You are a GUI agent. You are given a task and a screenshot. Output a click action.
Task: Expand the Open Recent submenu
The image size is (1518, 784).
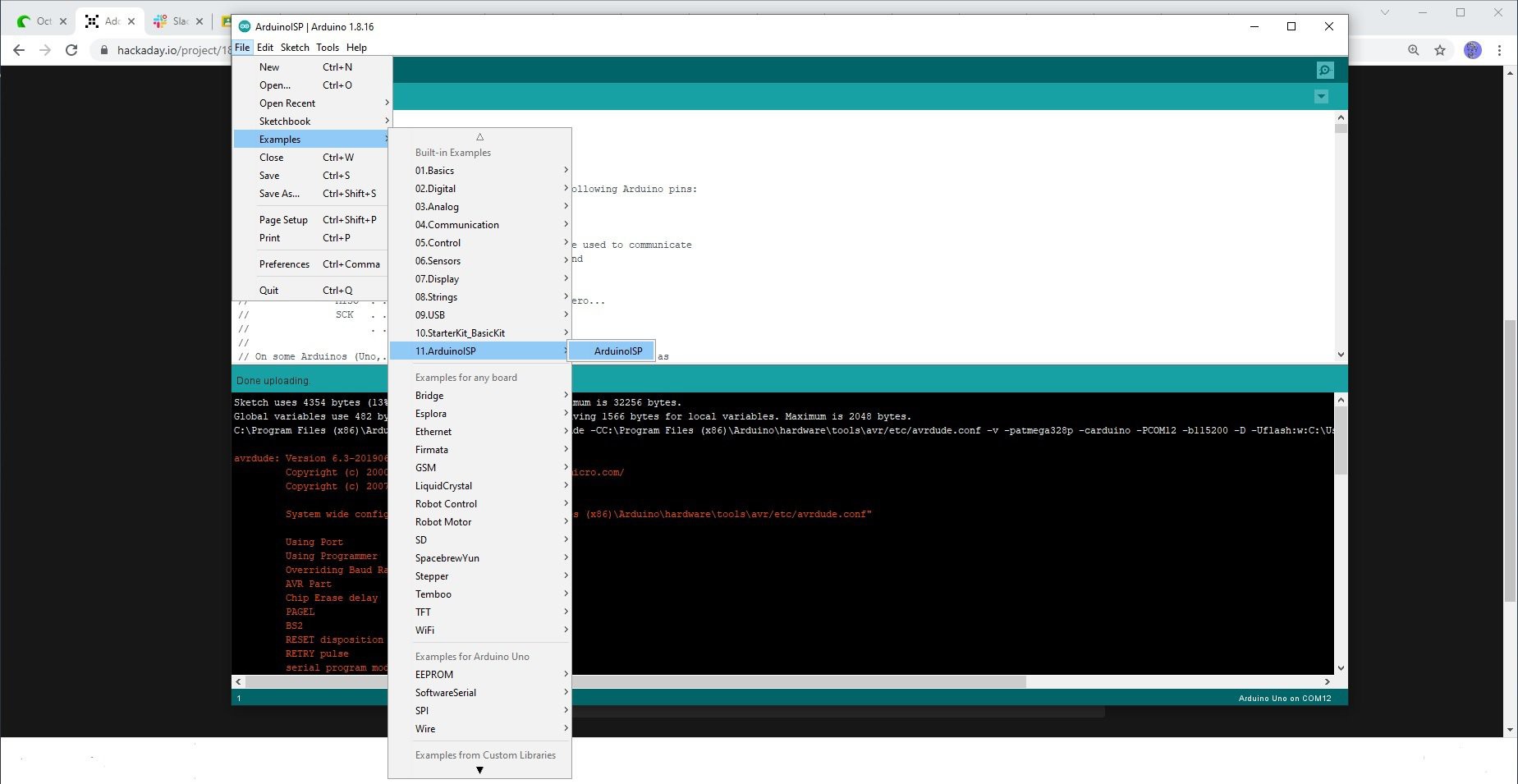(x=313, y=103)
